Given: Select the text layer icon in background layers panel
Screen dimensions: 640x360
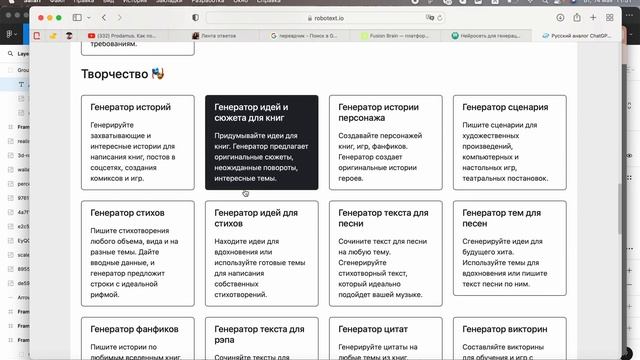Looking at the screenshot, I should (x=21, y=84).
